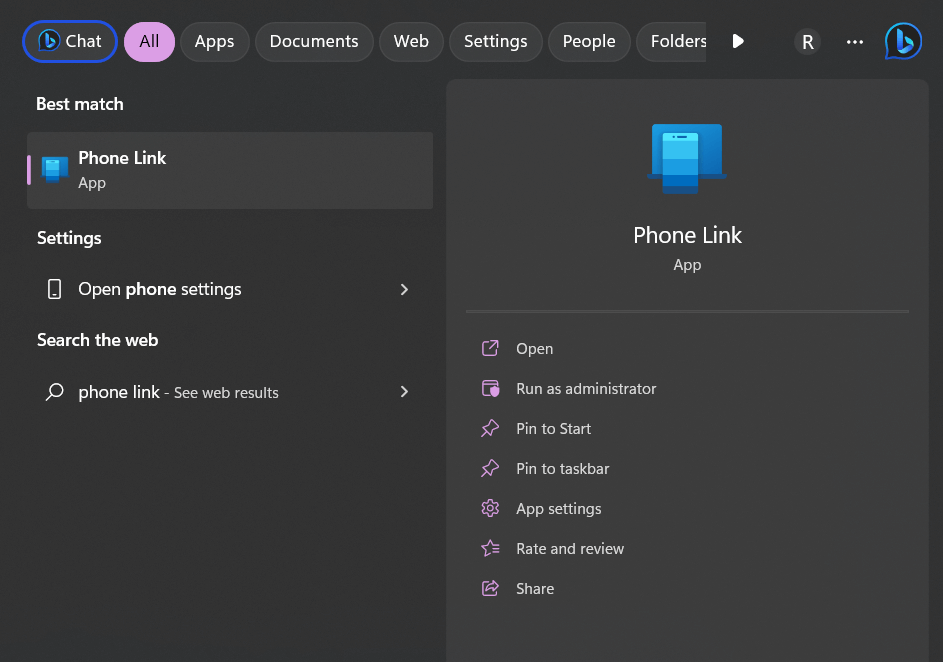Launch Bing from the top-right icon
Image resolution: width=943 pixels, height=662 pixels.
point(903,41)
